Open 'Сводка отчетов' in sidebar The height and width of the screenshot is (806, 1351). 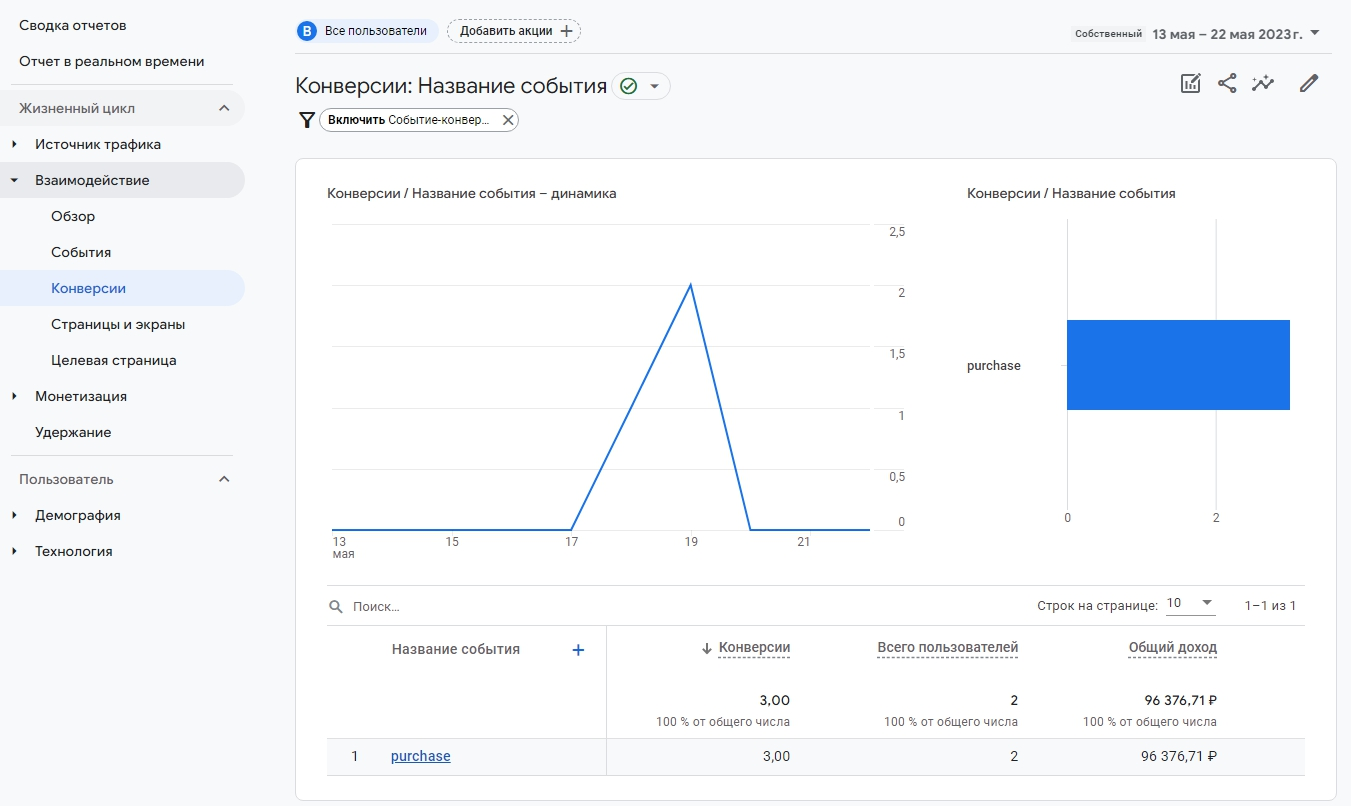click(73, 25)
